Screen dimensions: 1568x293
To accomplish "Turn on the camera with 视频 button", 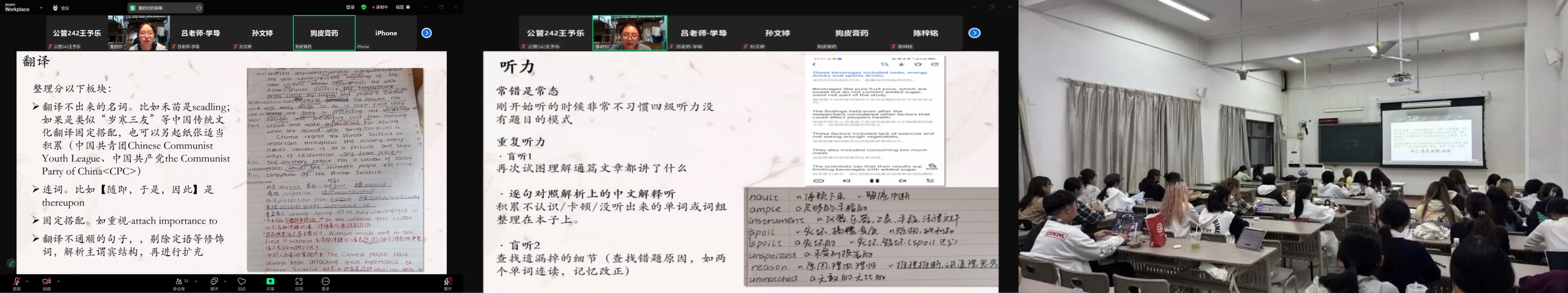I will pos(47,282).
